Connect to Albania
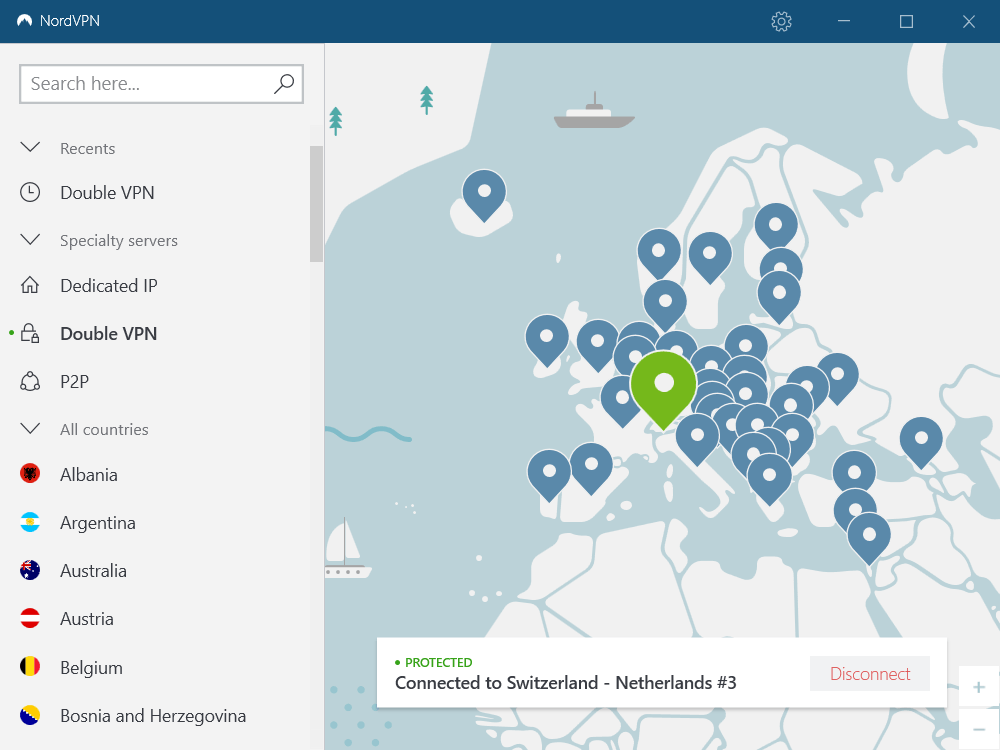The height and width of the screenshot is (750, 1000). point(89,474)
